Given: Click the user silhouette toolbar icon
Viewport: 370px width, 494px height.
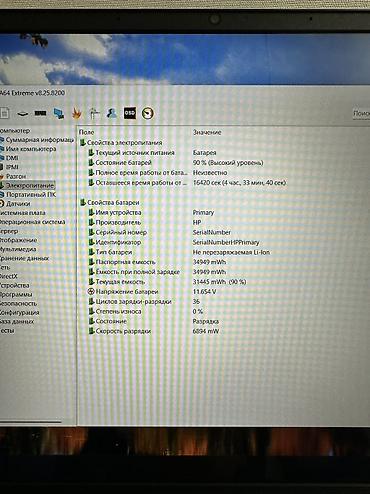Looking at the screenshot, I should [x=112, y=113].
